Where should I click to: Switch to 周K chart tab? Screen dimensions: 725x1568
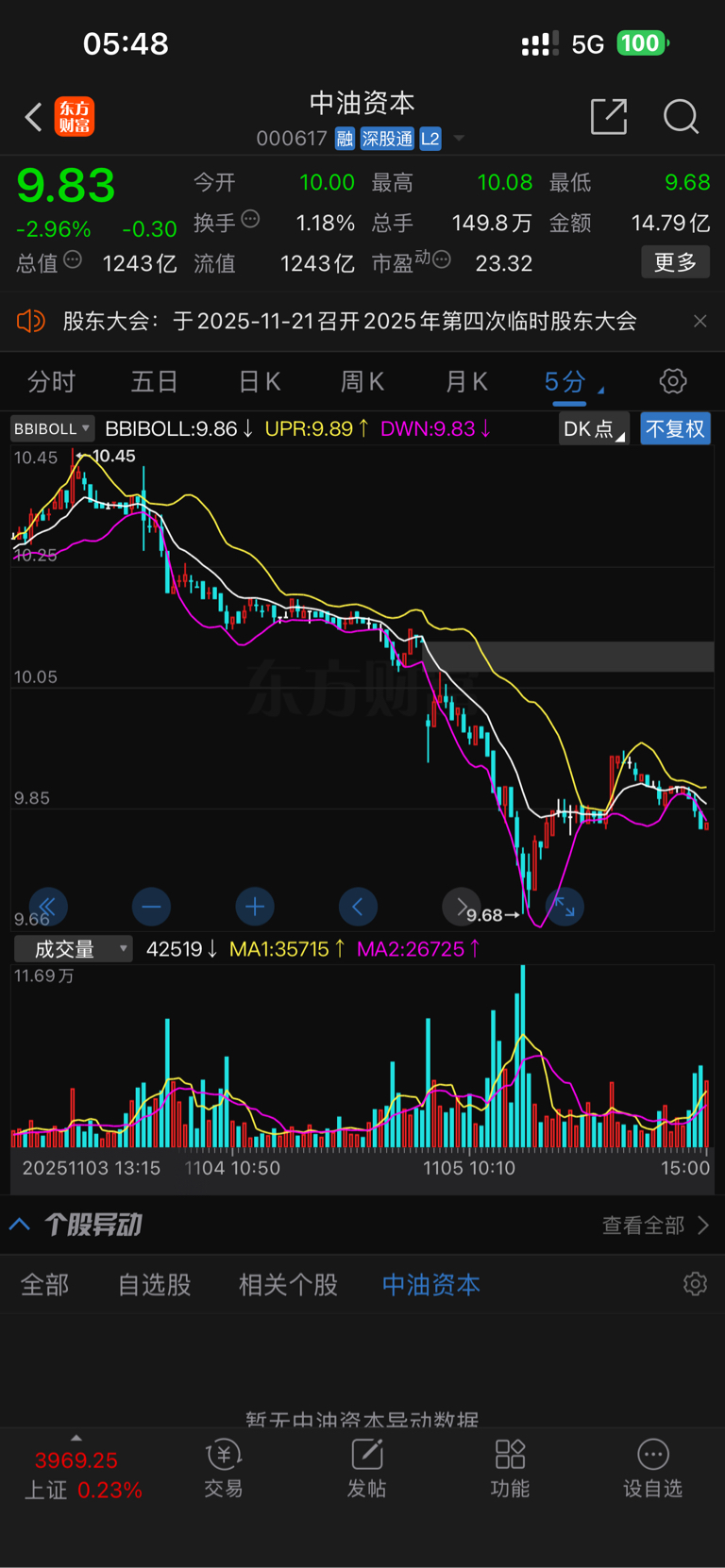[x=362, y=381]
